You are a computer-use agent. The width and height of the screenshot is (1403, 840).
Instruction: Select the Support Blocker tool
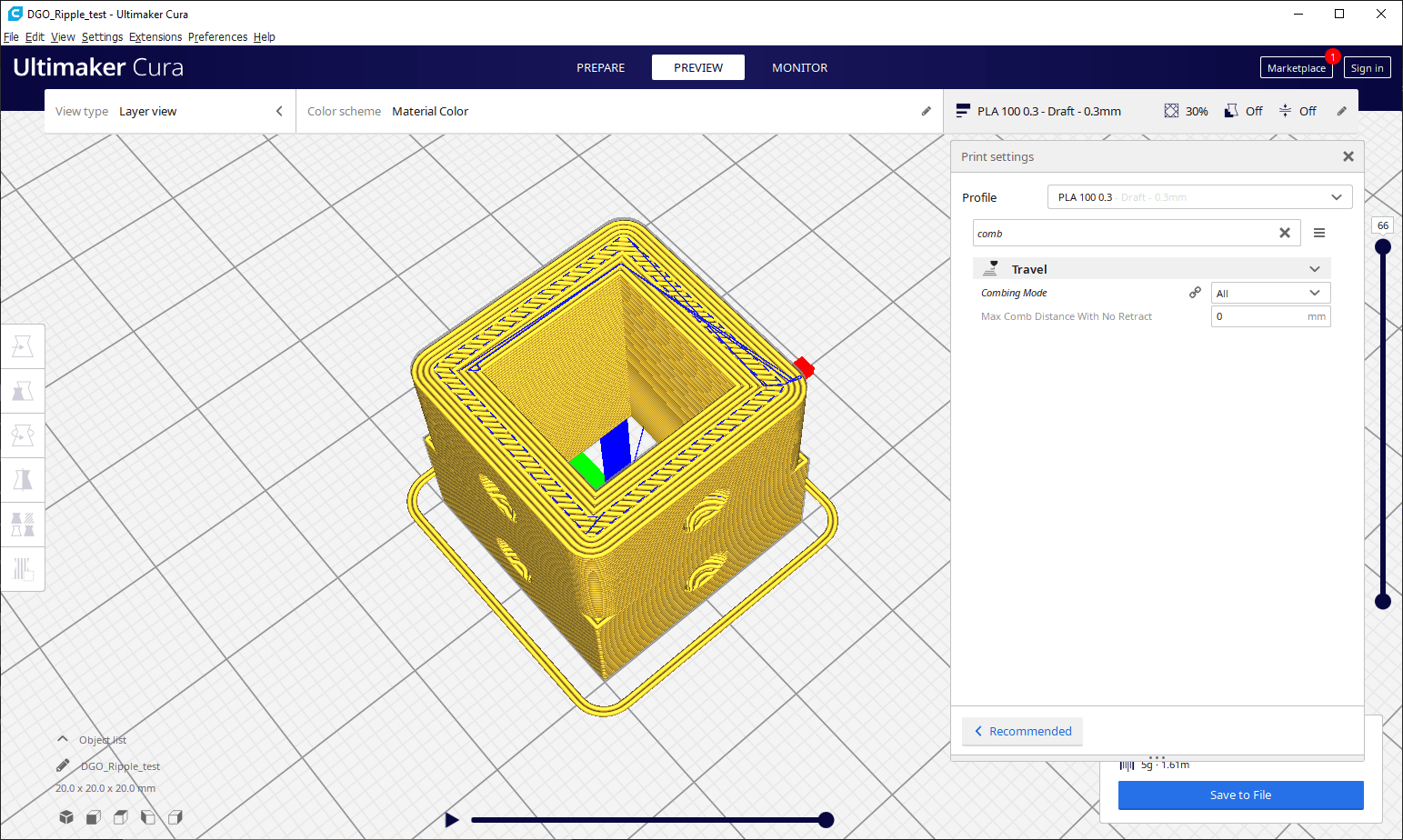(23, 569)
